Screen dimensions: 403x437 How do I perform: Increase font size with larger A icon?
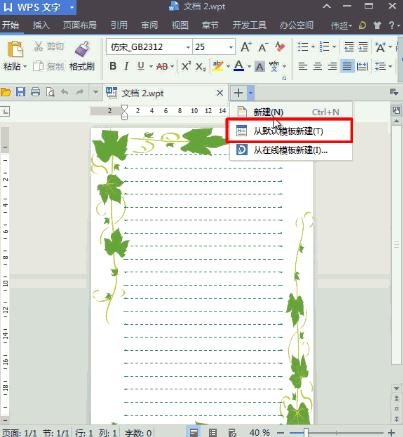tap(246, 47)
